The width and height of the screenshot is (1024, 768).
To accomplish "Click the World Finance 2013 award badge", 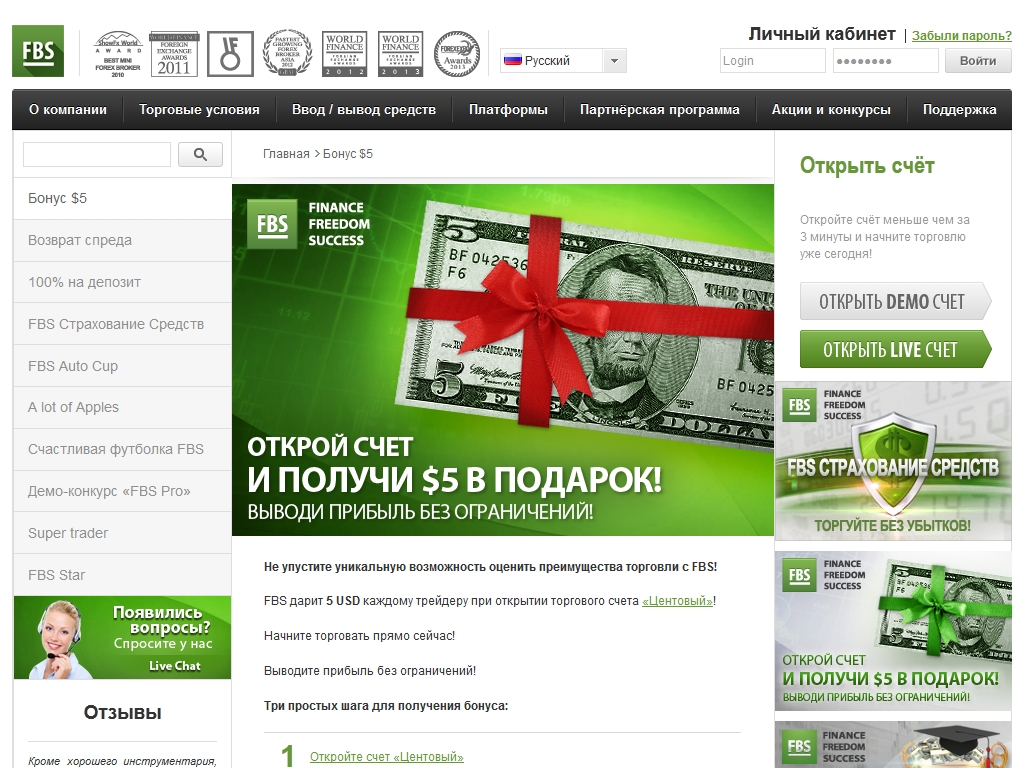I will [x=400, y=54].
